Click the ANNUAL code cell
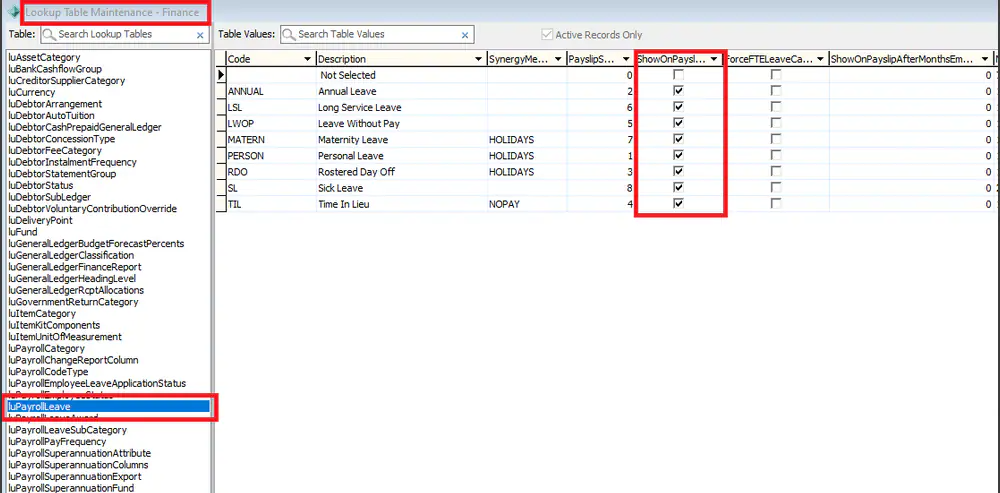 point(271,91)
